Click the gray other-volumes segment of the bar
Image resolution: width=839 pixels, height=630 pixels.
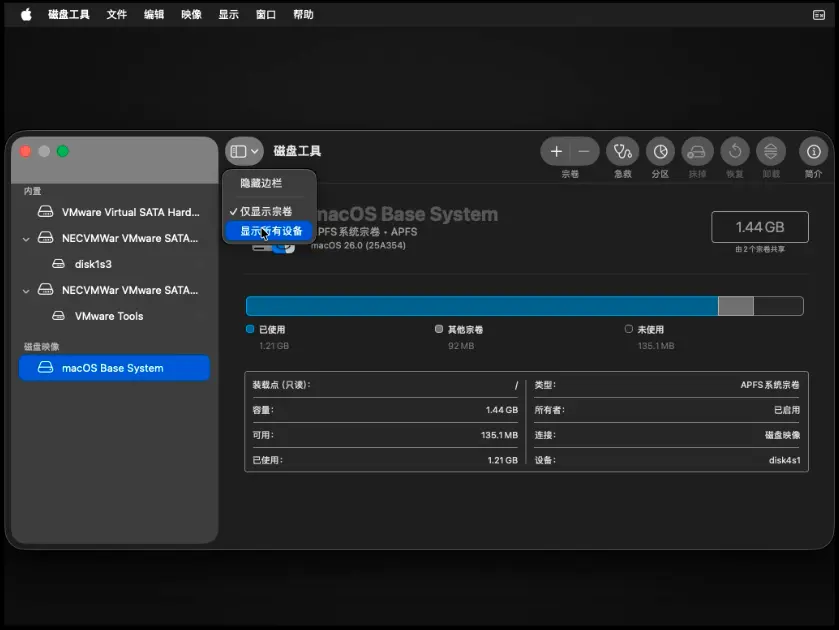[x=735, y=306]
